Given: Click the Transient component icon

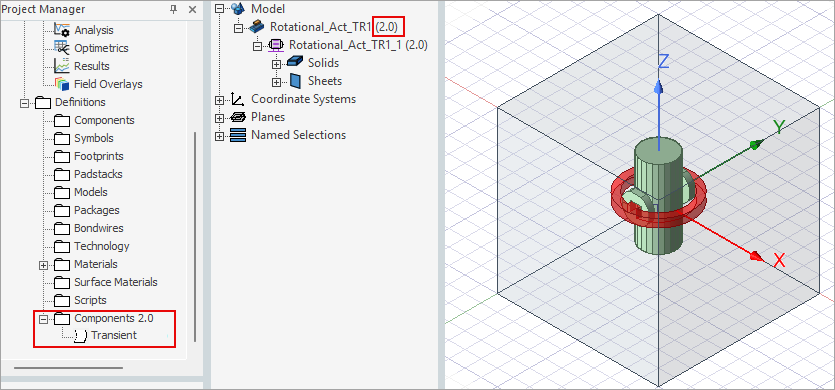Looking at the screenshot, I should coord(80,336).
